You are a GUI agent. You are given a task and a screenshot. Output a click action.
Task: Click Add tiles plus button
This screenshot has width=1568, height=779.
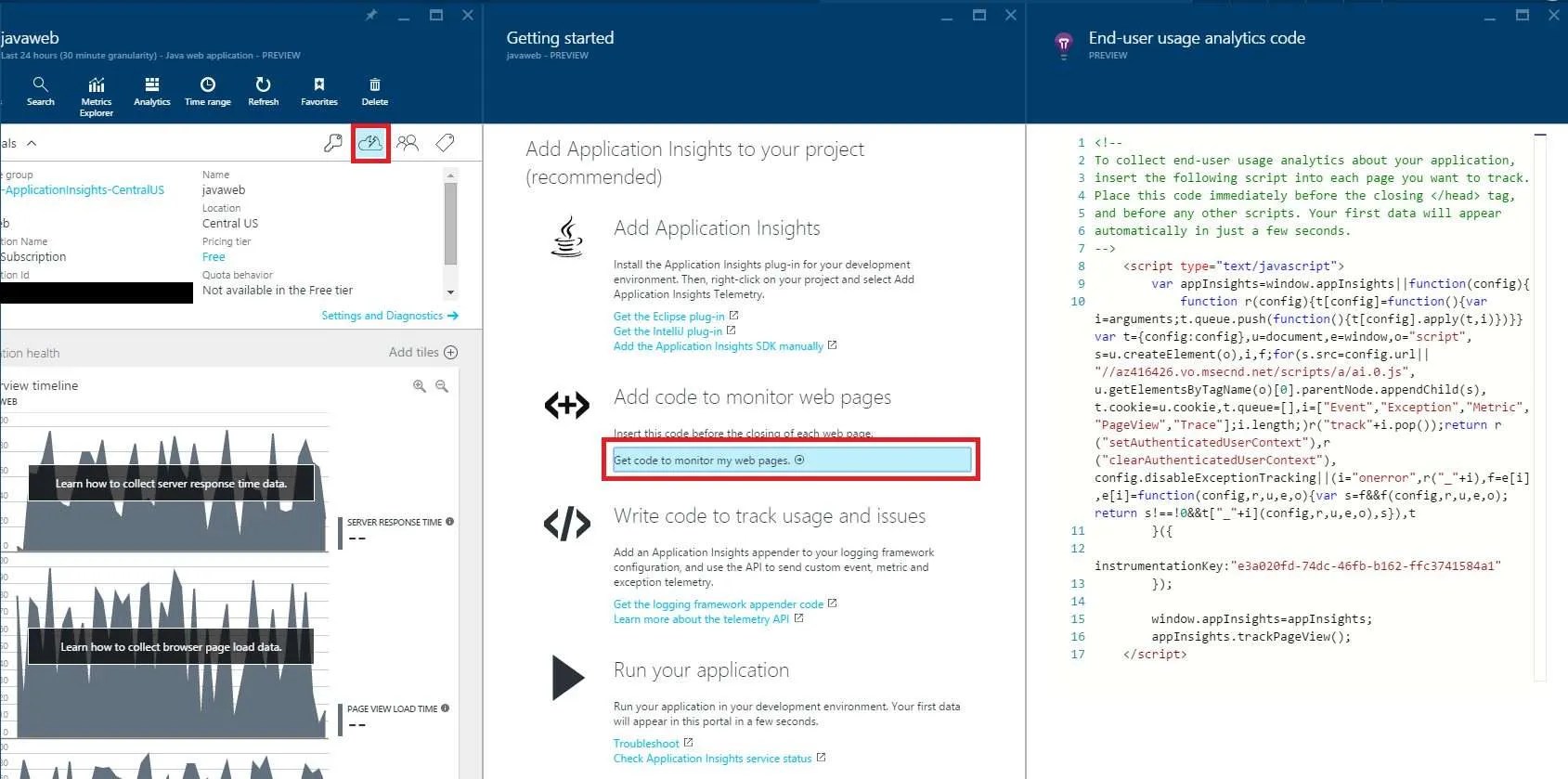[x=451, y=353]
